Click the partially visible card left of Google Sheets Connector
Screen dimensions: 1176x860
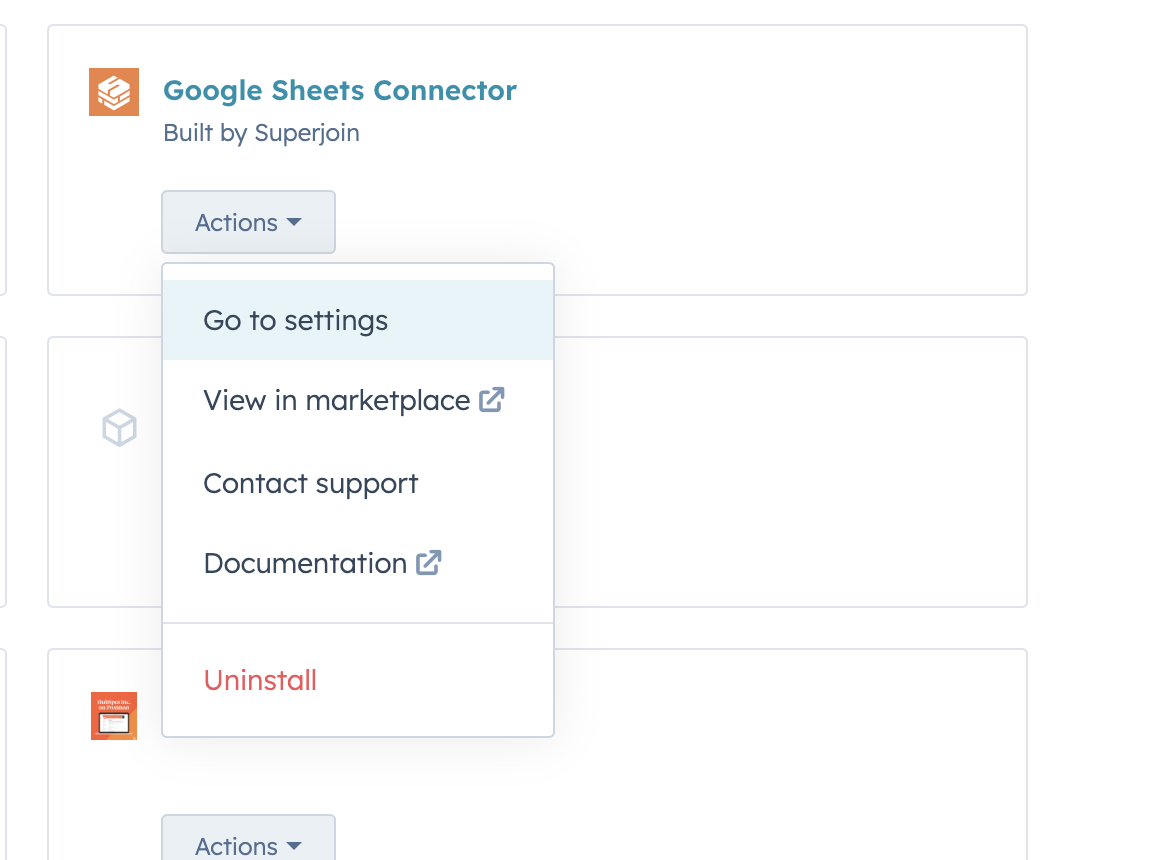click(3, 160)
